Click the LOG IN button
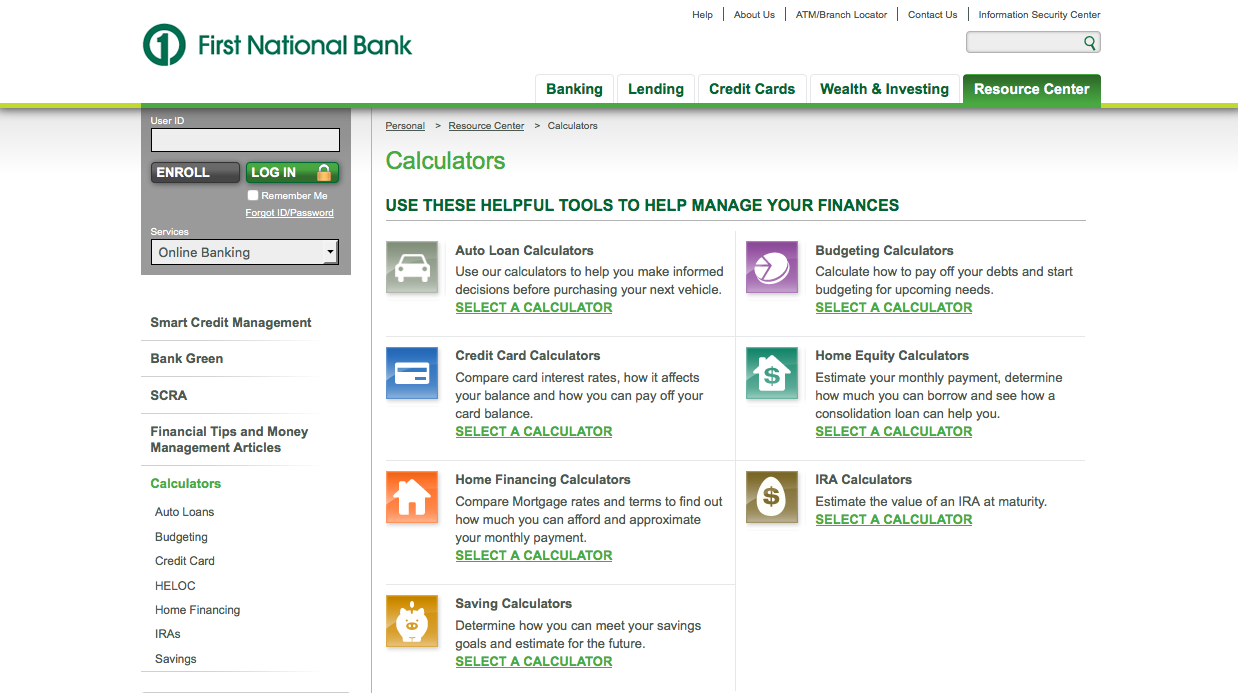1238x693 pixels. coord(292,173)
